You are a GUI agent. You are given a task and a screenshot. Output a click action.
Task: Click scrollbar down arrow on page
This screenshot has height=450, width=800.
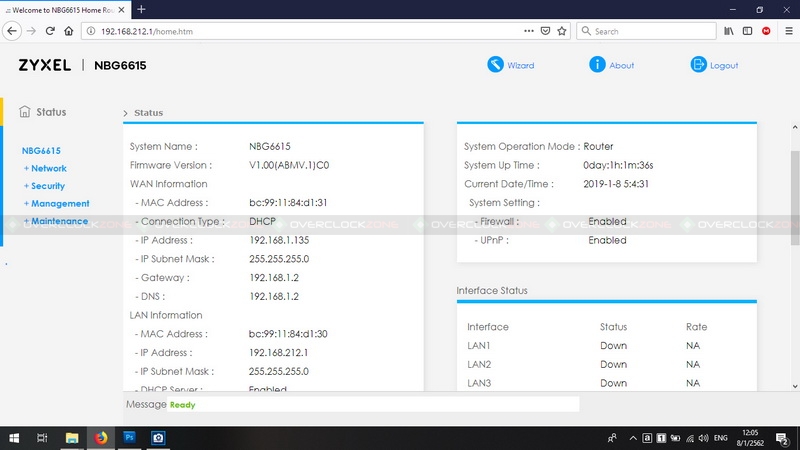(795, 386)
